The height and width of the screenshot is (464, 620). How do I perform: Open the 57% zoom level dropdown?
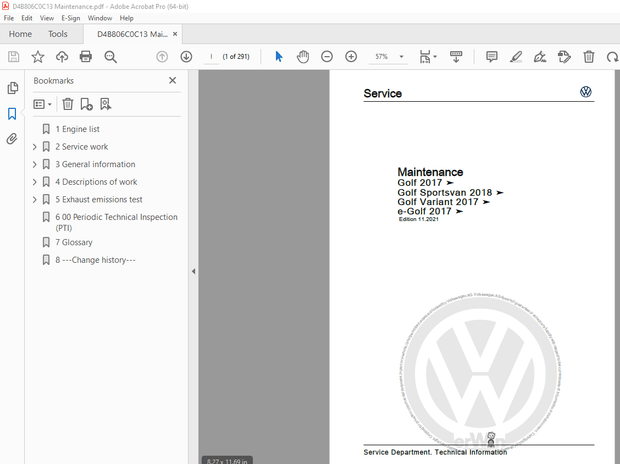[x=401, y=57]
